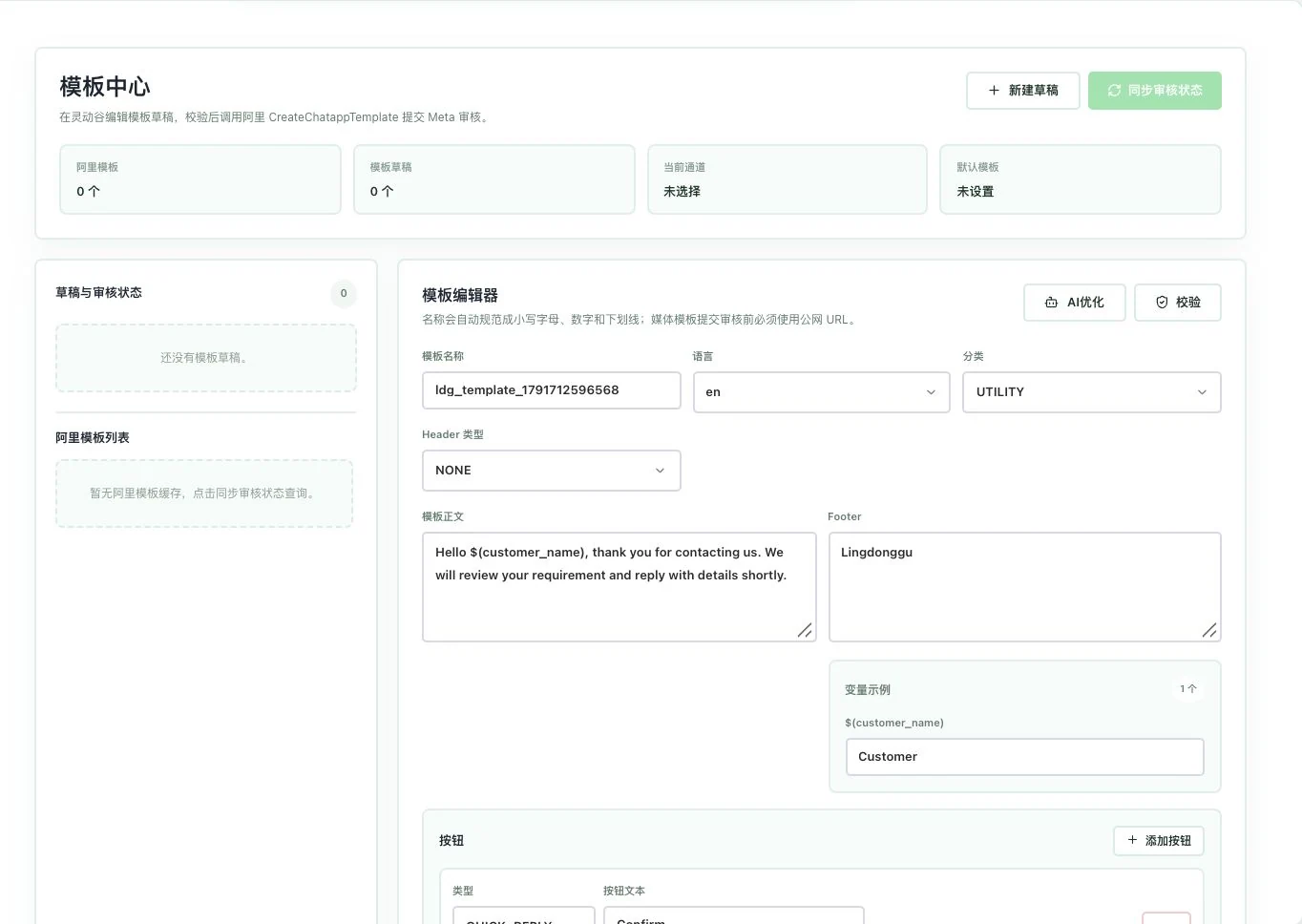Click the 模板编辑器 heading
Screen dimensions: 1302x924
(x=460, y=296)
